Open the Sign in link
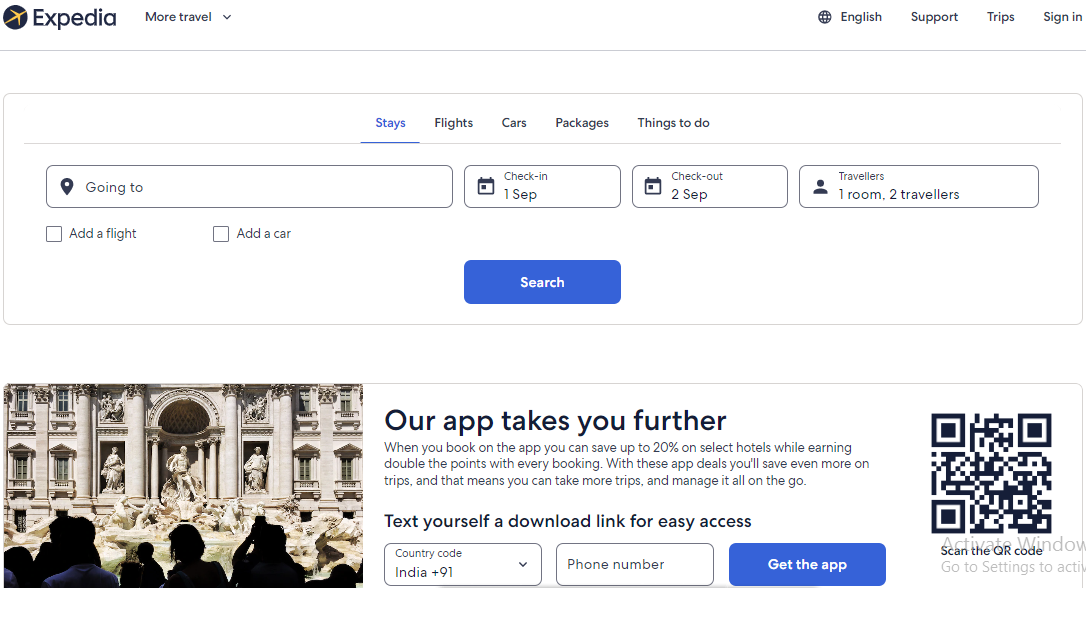Image resolution: width=1086 pixels, height=642 pixels. coord(1061,17)
